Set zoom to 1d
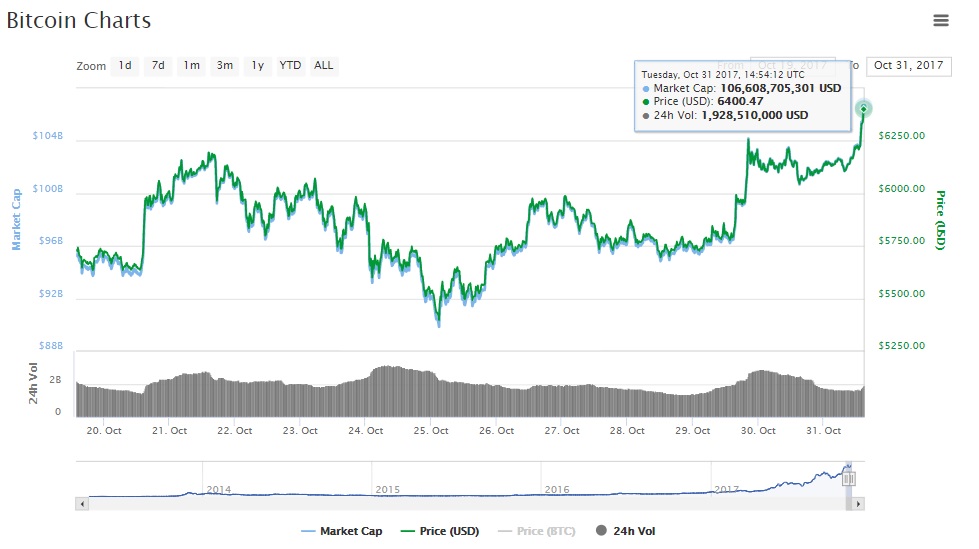The image size is (979, 549). [125, 66]
